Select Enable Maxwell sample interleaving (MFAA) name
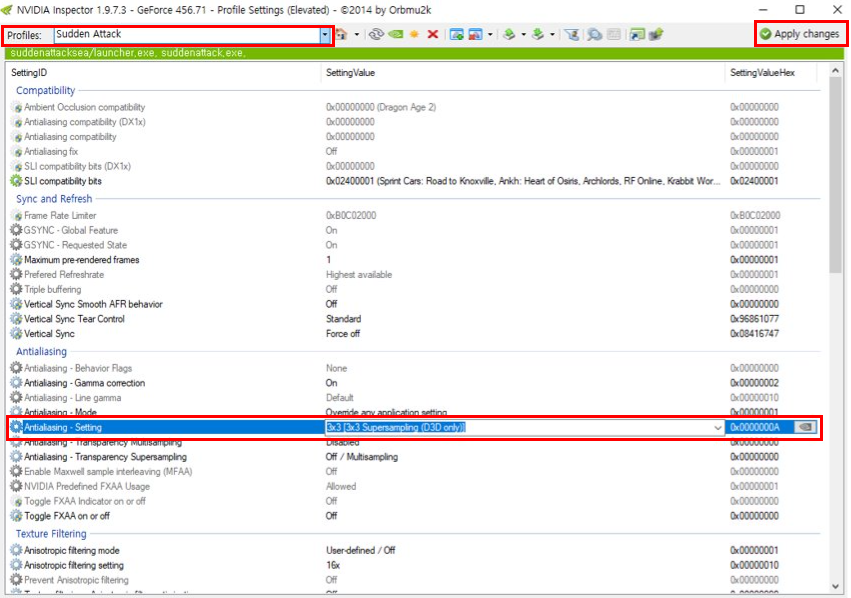Viewport: 851px width, 598px height. click(x=108, y=472)
